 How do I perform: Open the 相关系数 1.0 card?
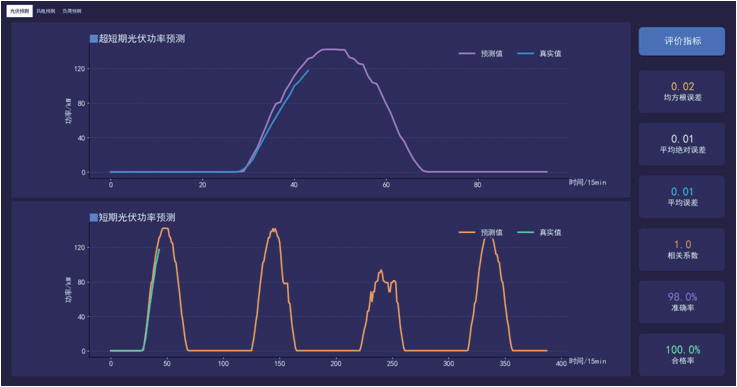click(682, 250)
